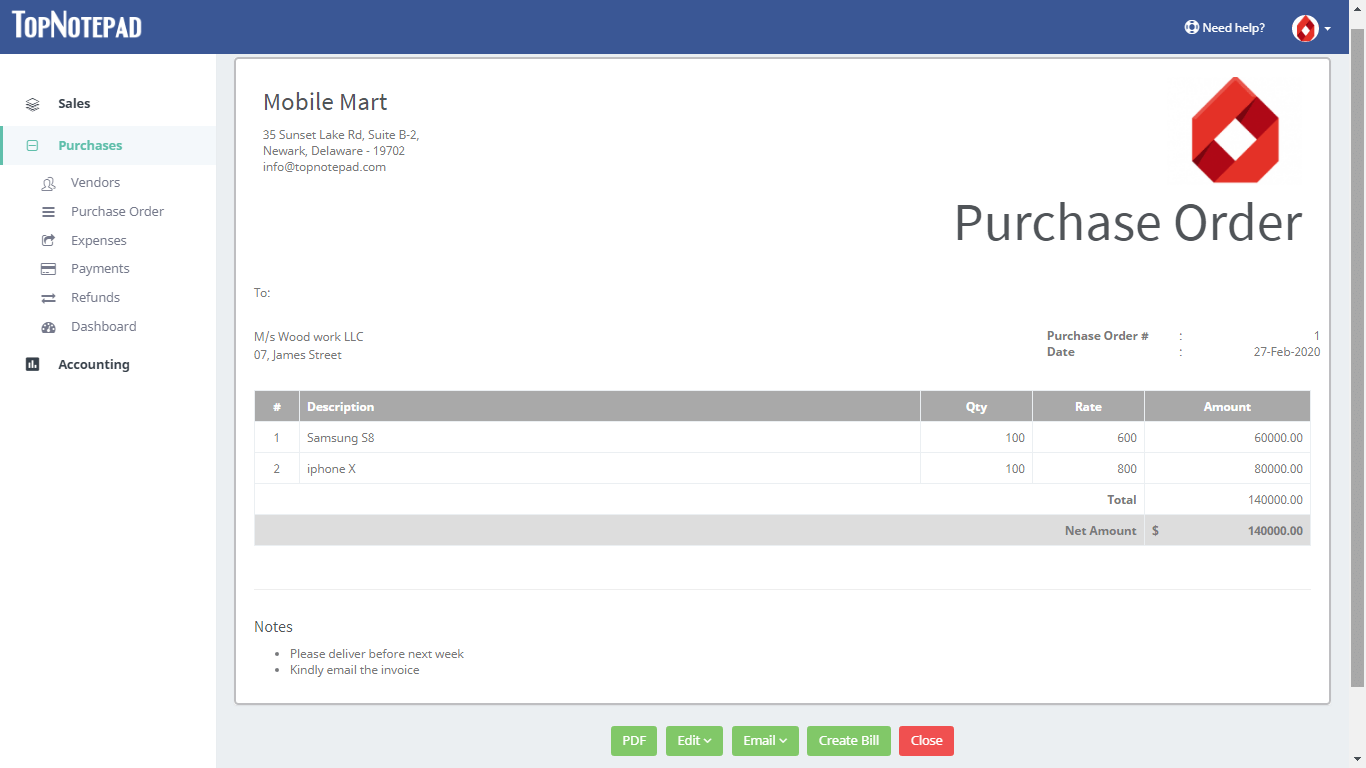1366x768 pixels.
Task: Click the Purchase Order # label
Action: click(1098, 336)
